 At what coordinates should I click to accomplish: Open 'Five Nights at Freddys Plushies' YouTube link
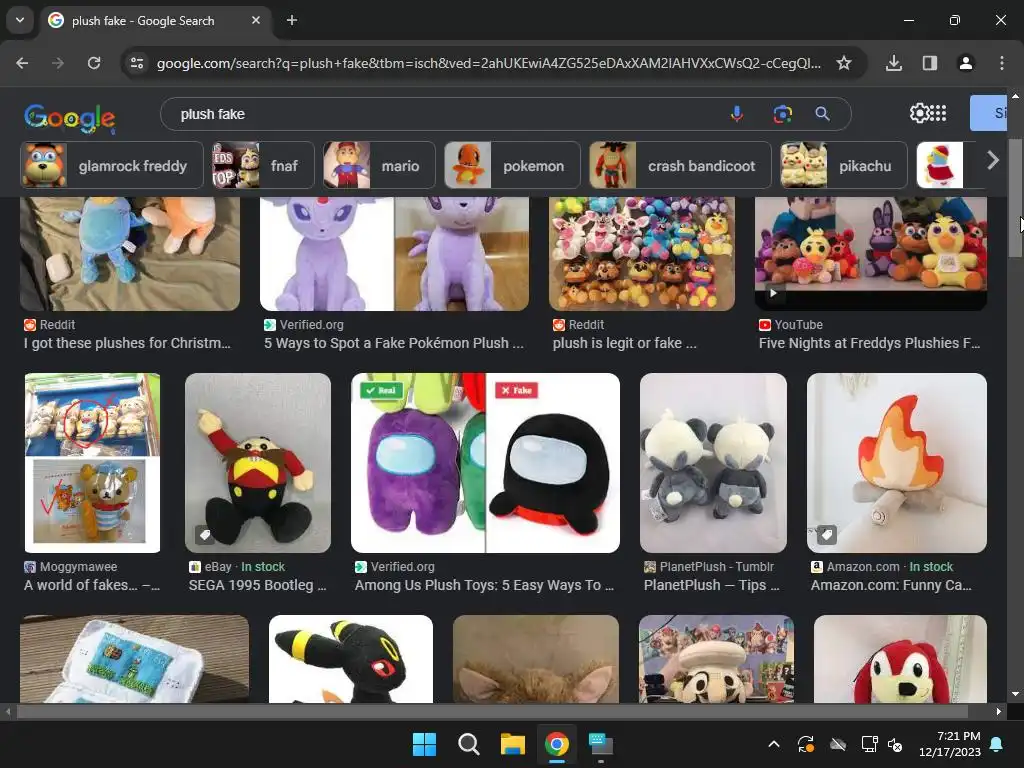[x=869, y=343]
